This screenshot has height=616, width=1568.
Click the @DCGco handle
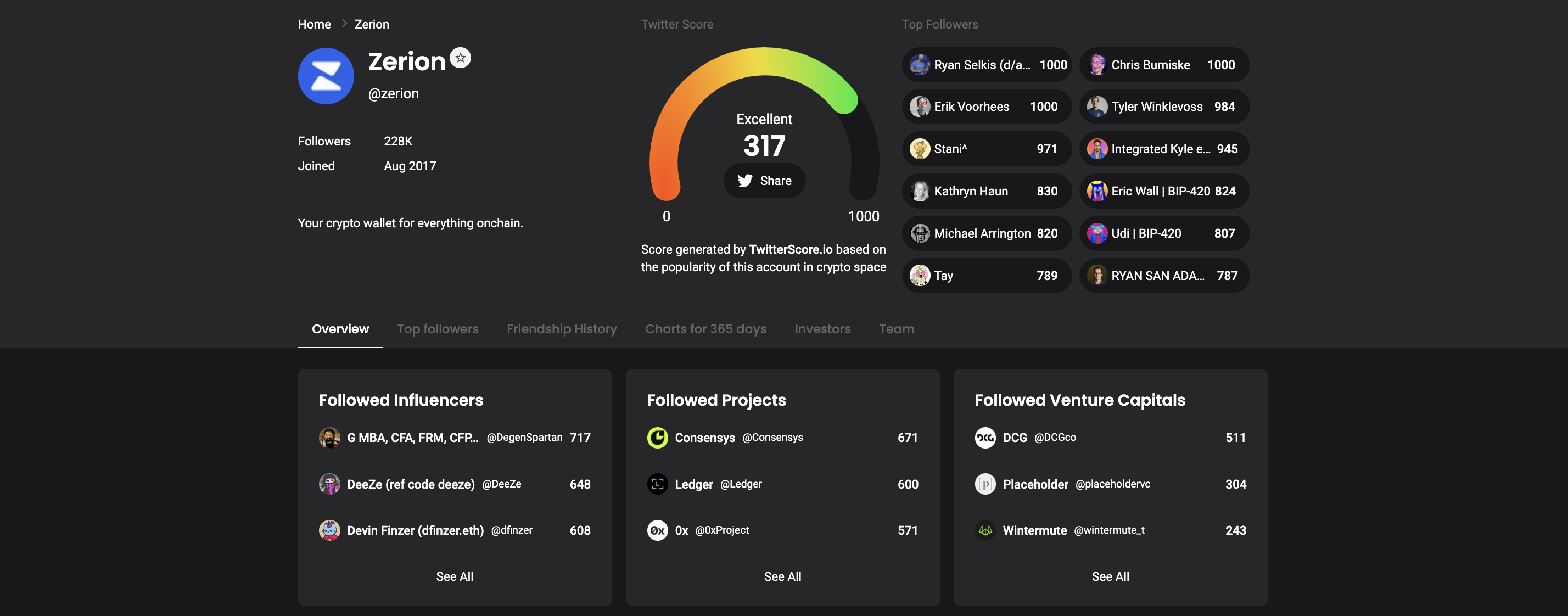(x=1055, y=438)
